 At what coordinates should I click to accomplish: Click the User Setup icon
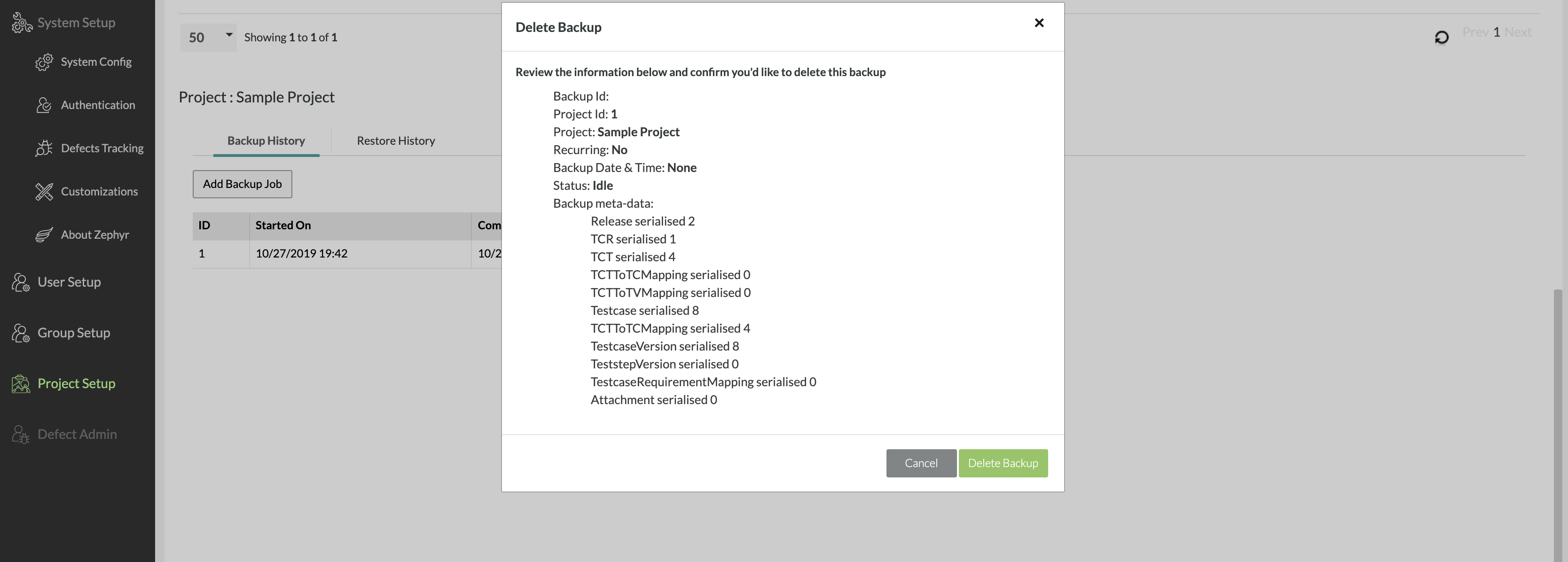click(21, 282)
